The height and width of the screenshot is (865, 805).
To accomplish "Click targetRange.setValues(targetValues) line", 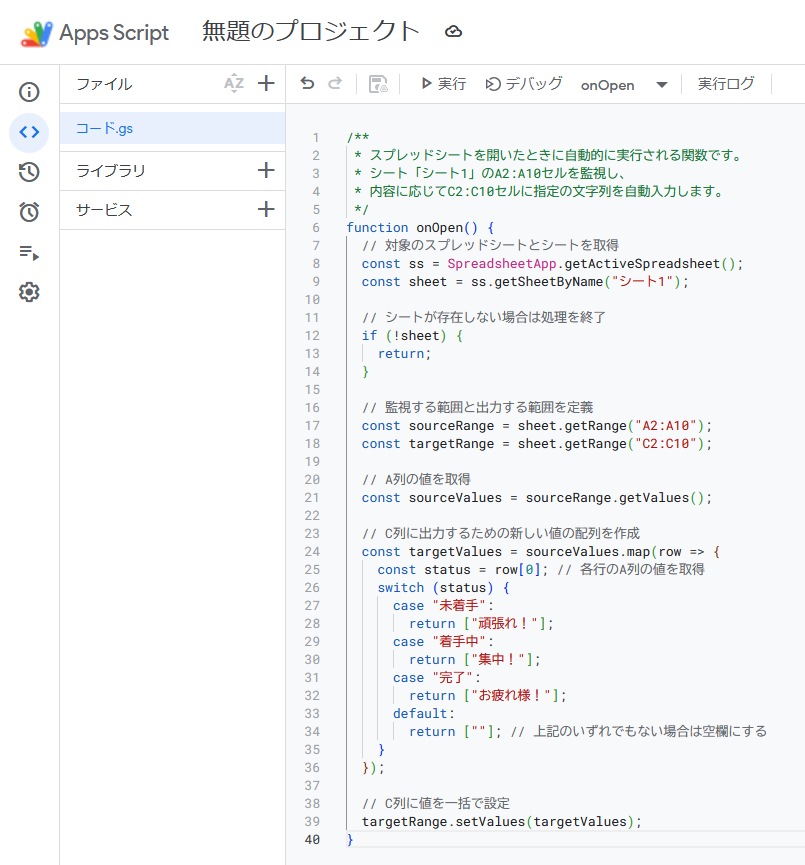I will (502, 822).
